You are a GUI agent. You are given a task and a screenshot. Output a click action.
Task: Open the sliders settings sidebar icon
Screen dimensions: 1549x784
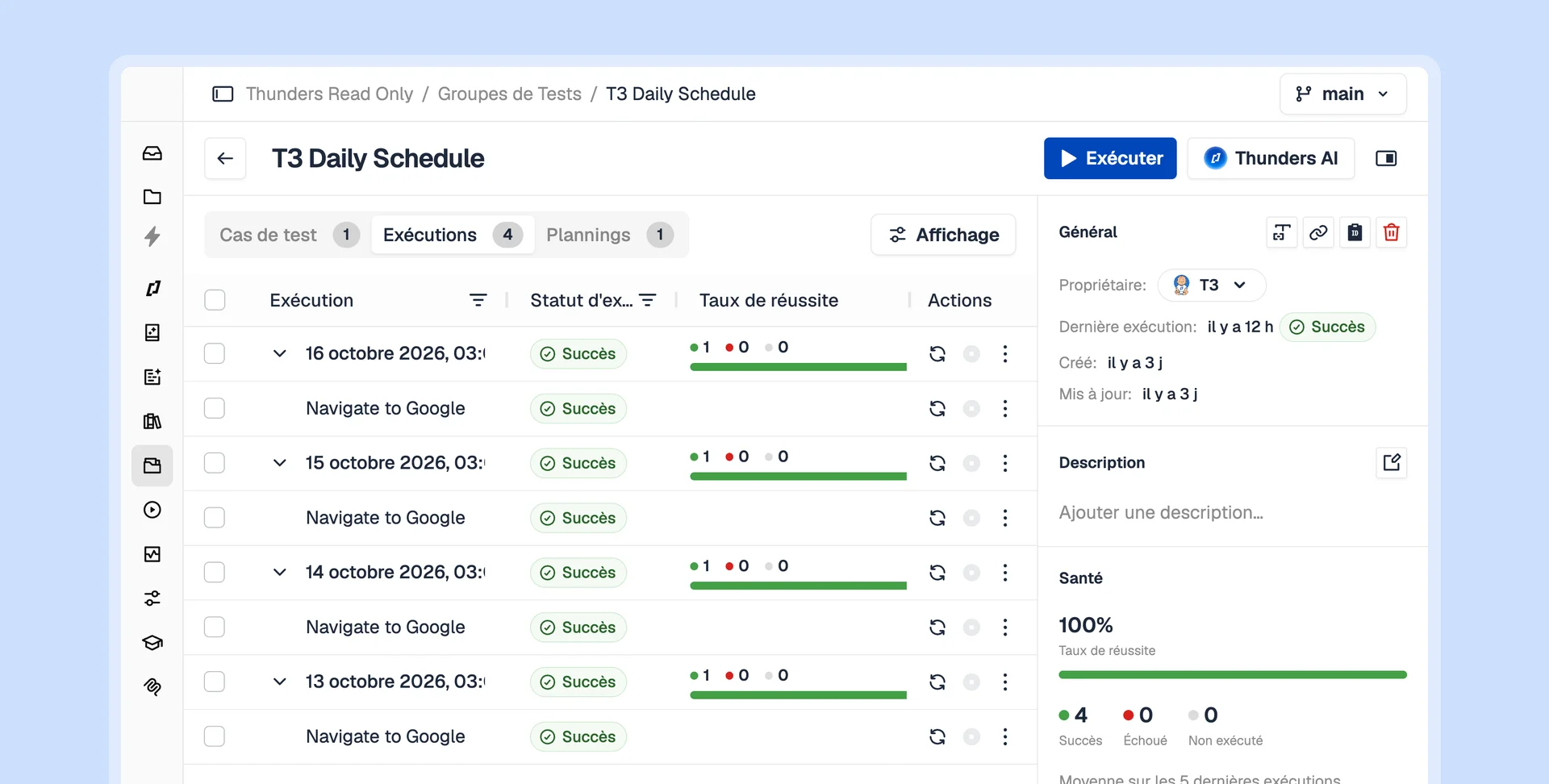152,598
